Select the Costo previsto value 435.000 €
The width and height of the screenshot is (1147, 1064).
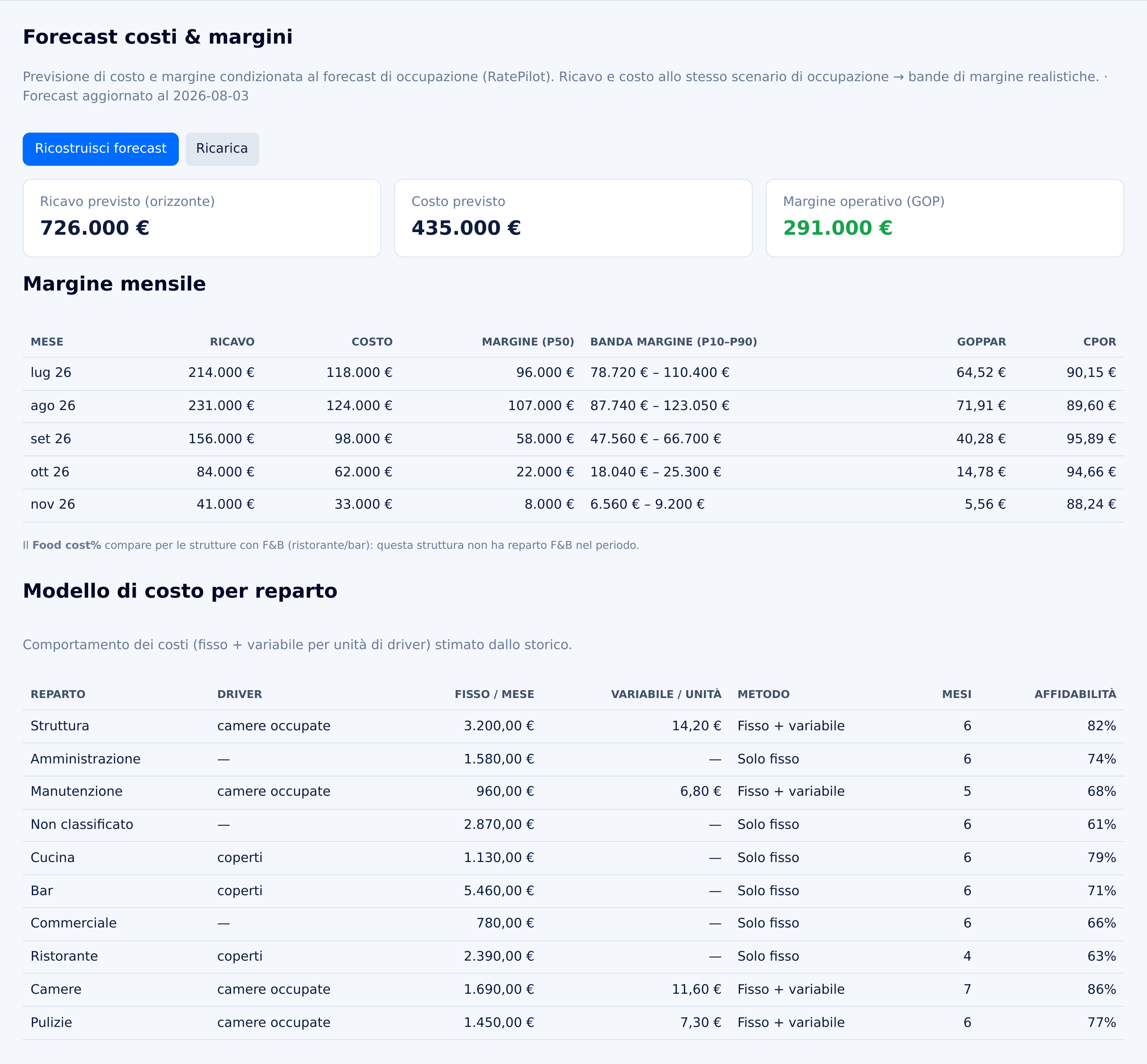[466, 228]
